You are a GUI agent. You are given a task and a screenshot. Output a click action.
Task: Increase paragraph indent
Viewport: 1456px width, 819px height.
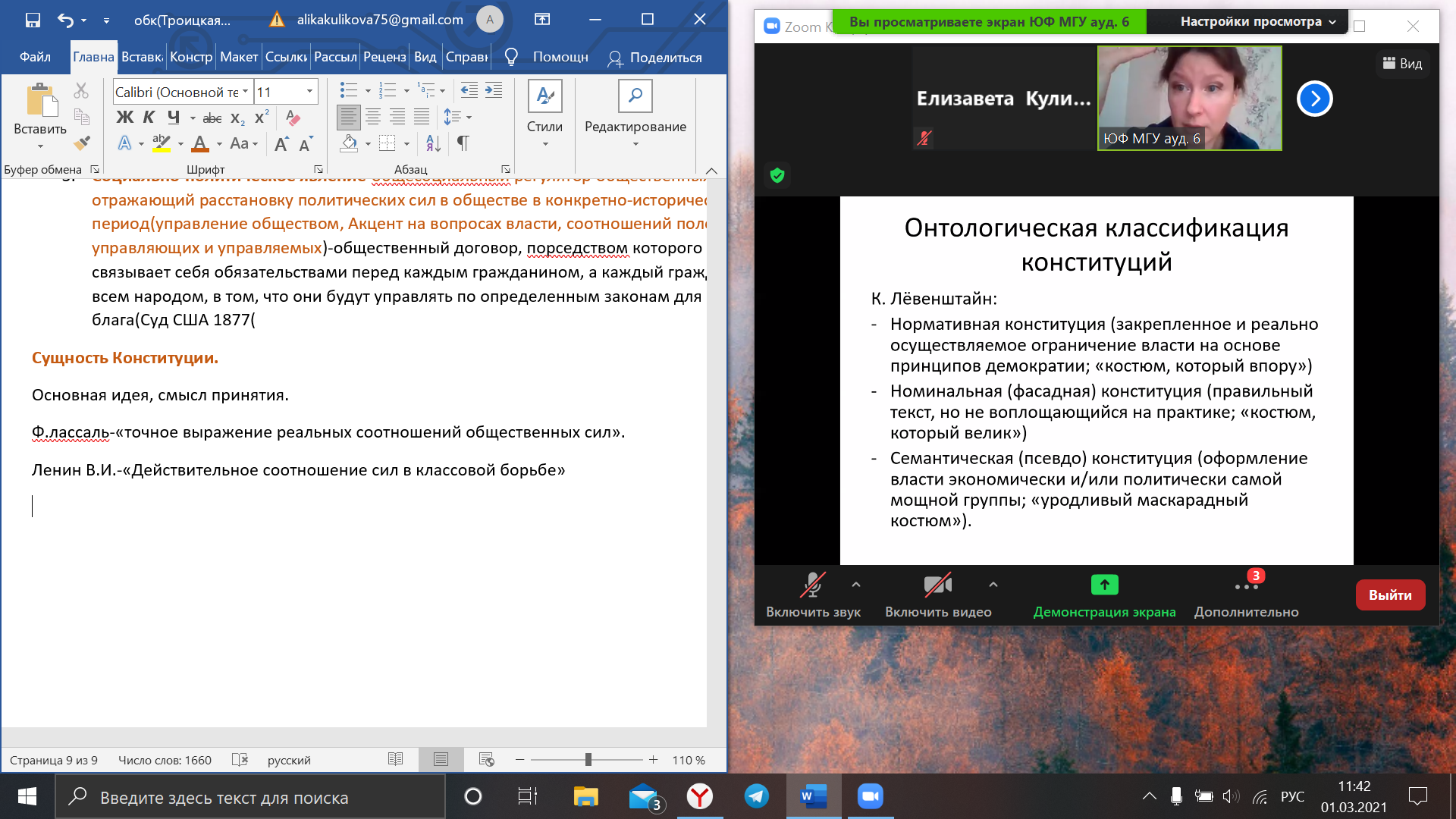pos(494,91)
